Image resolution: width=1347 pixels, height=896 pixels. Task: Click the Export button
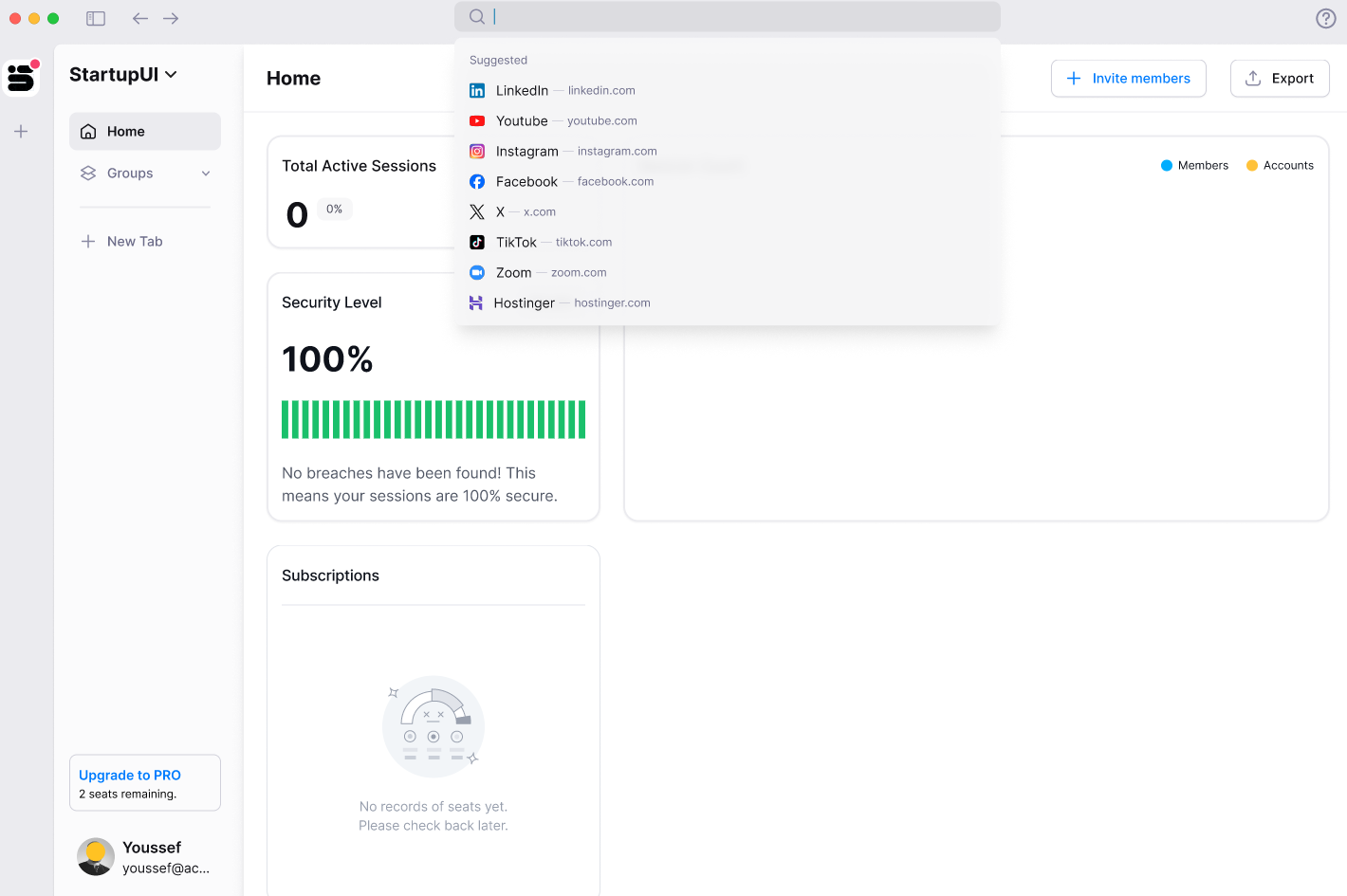pyautogui.click(x=1280, y=79)
